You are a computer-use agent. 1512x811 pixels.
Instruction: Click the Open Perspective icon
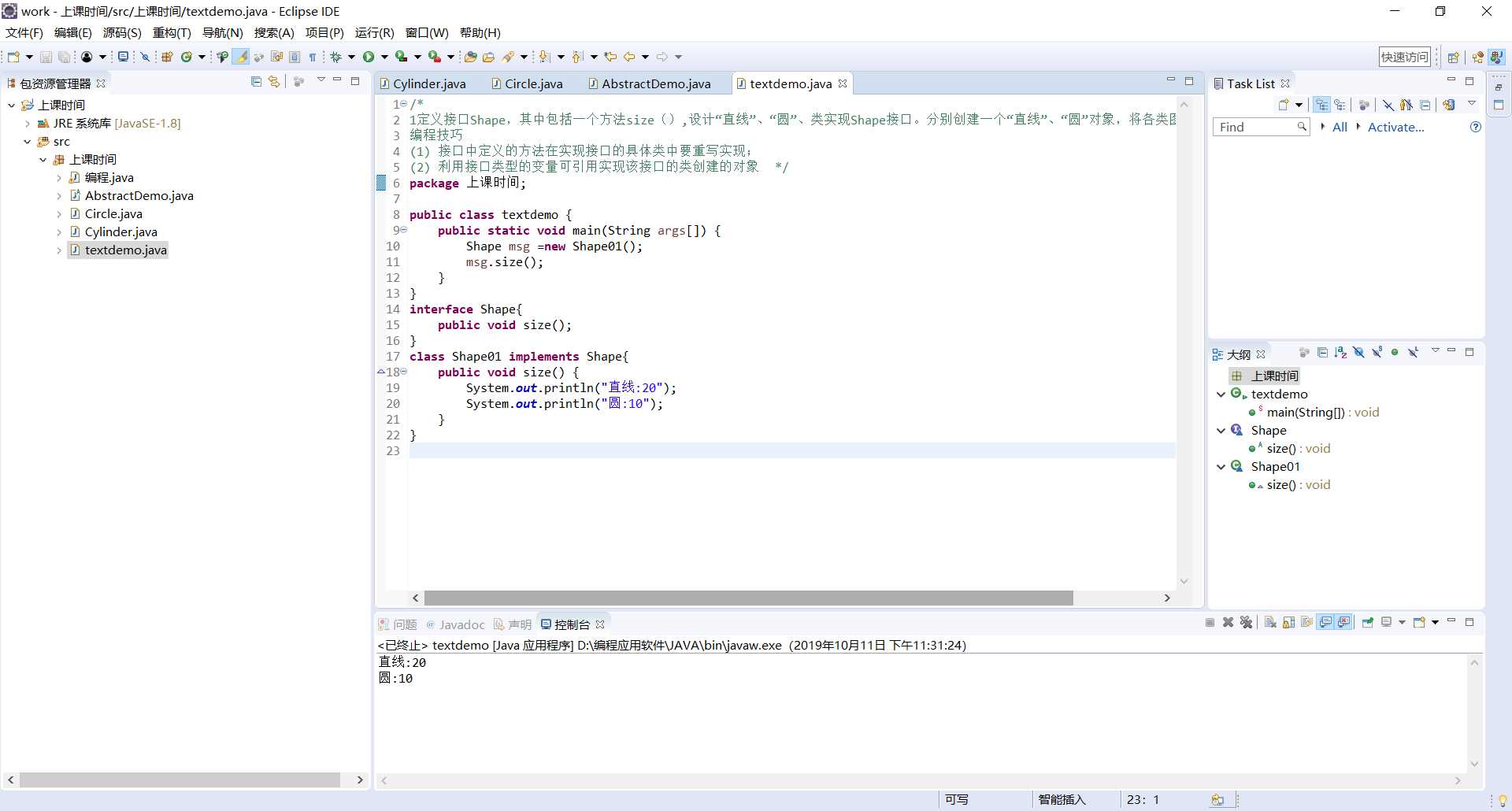[x=1454, y=57]
